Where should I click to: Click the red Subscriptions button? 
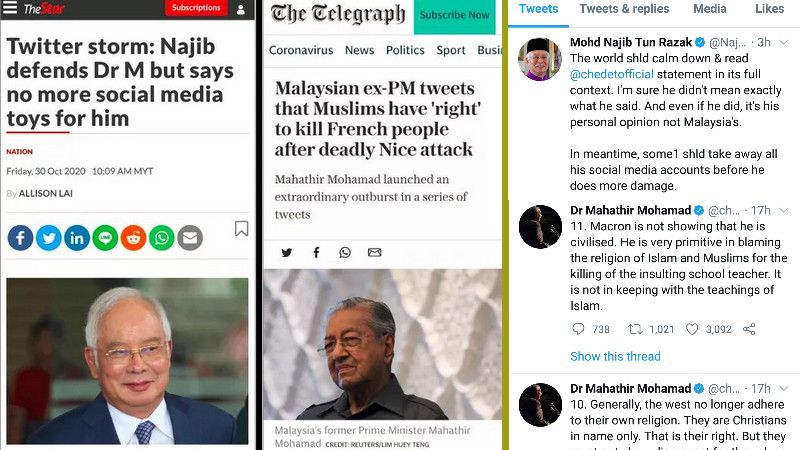pyautogui.click(x=196, y=8)
